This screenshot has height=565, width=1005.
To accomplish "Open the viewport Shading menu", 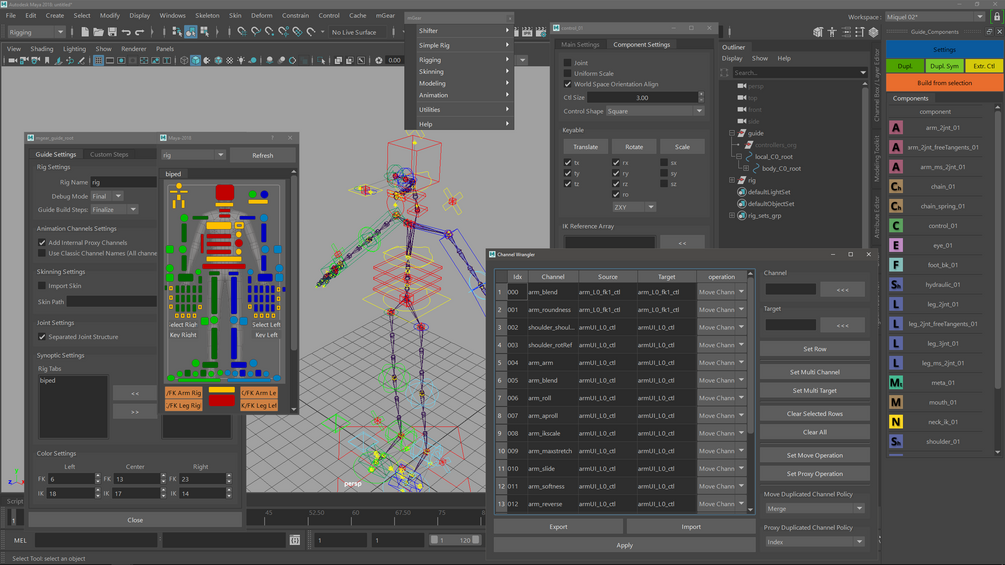I will (x=42, y=49).
